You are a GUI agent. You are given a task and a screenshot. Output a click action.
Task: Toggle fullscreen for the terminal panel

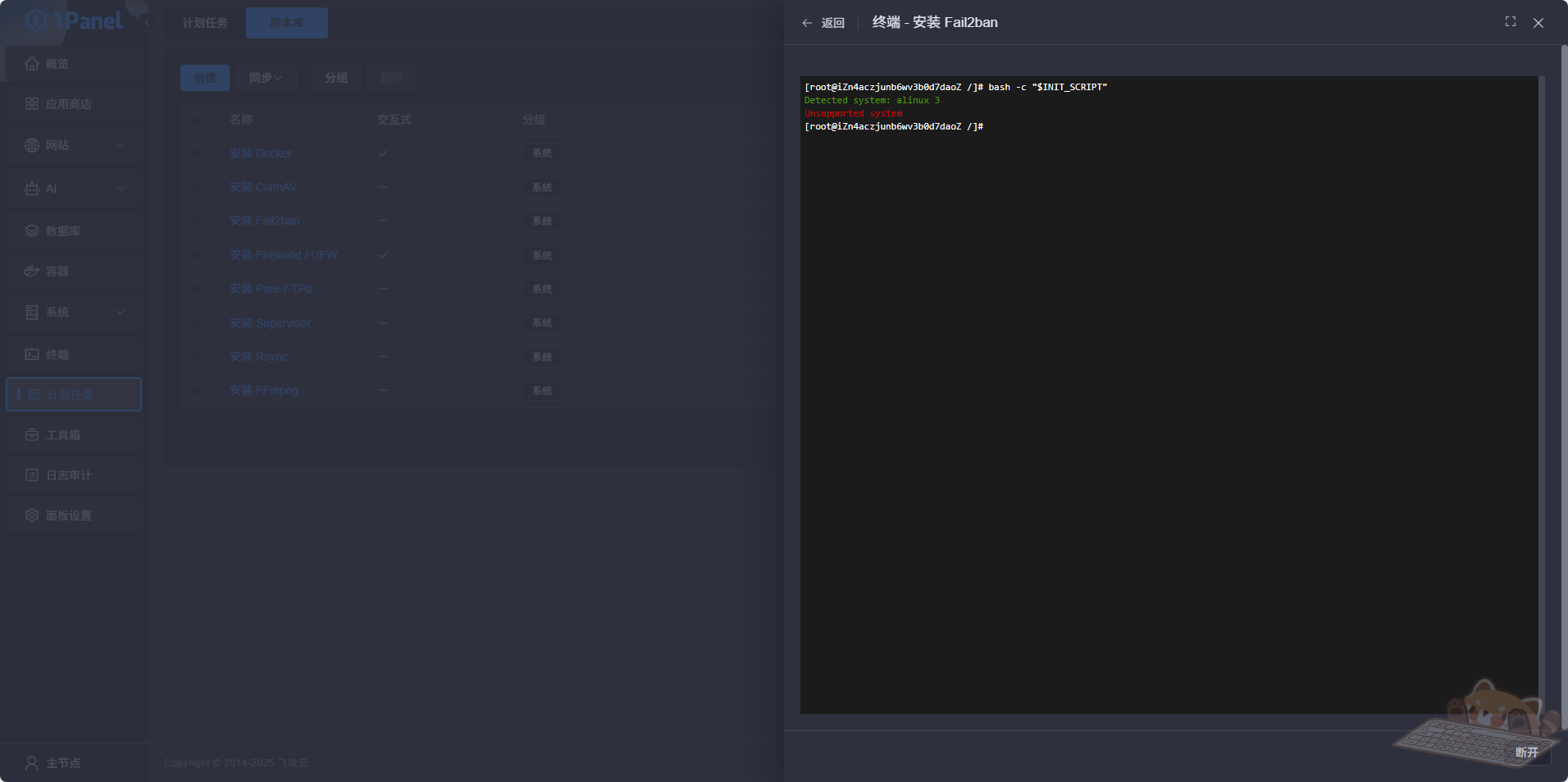tap(1510, 22)
